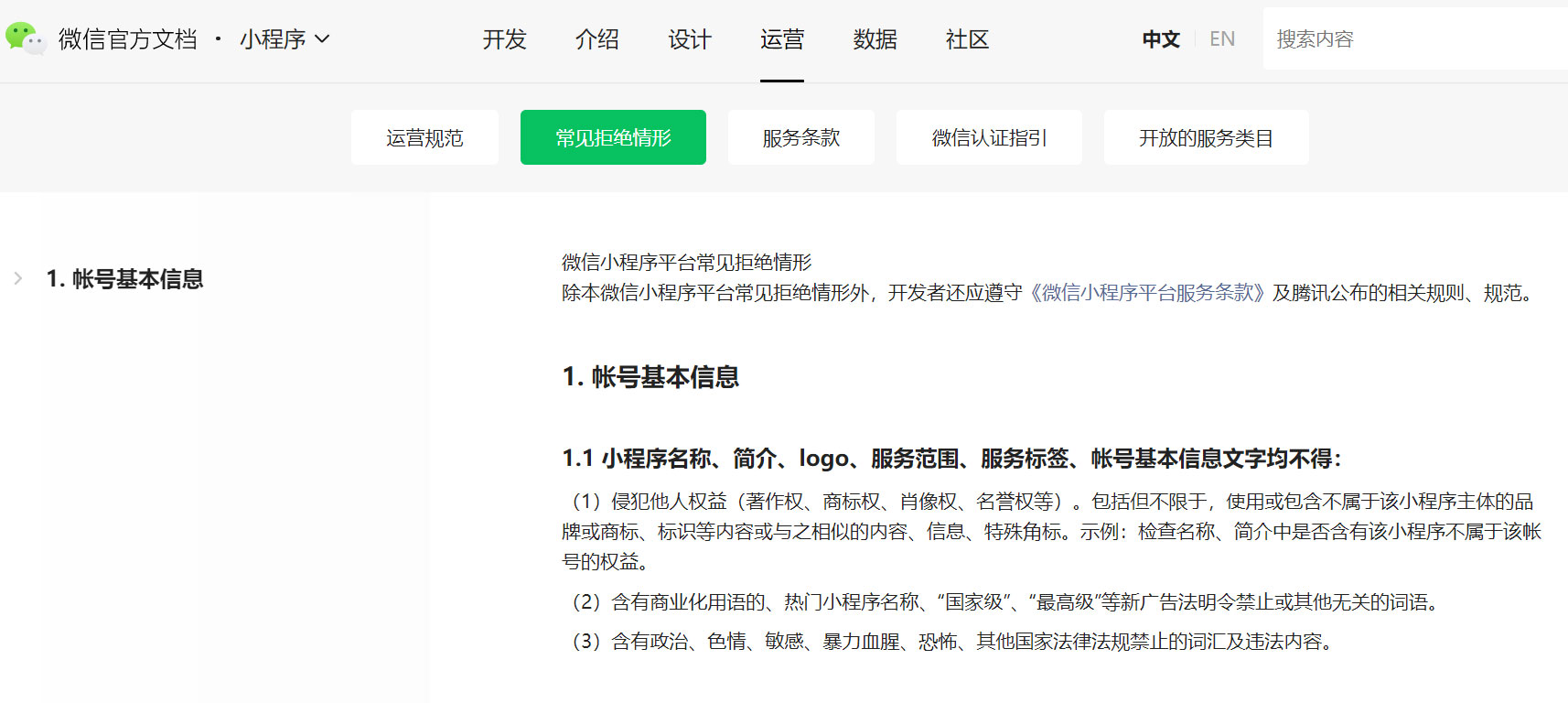Click the intro text 微信小程序平台常见拒绝情形
The height and width of the screenshot is (703, 1568).
click(687, 263)
